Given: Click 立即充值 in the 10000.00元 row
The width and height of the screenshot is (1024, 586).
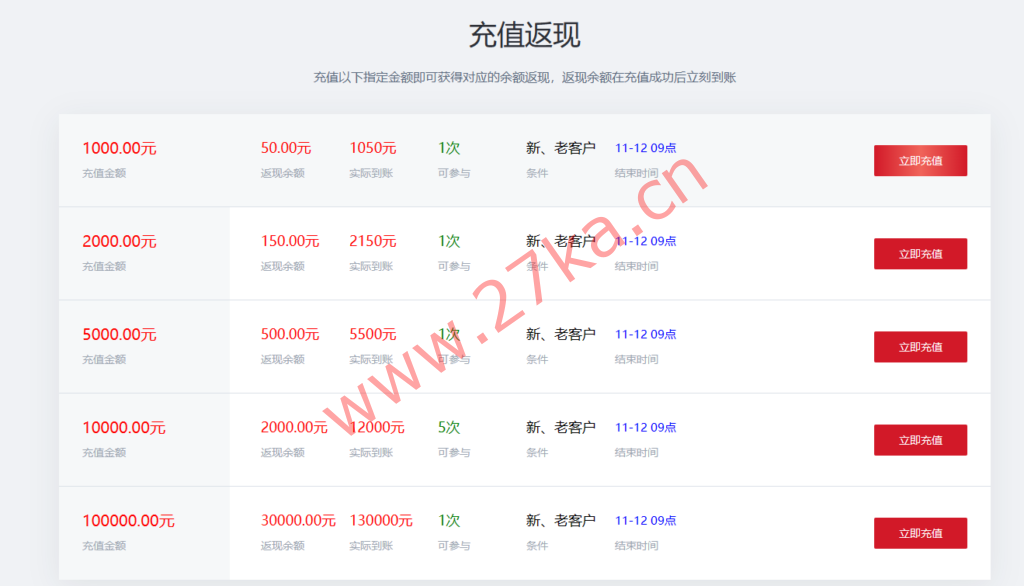Looking at the screenshot, I should [920, 440].
